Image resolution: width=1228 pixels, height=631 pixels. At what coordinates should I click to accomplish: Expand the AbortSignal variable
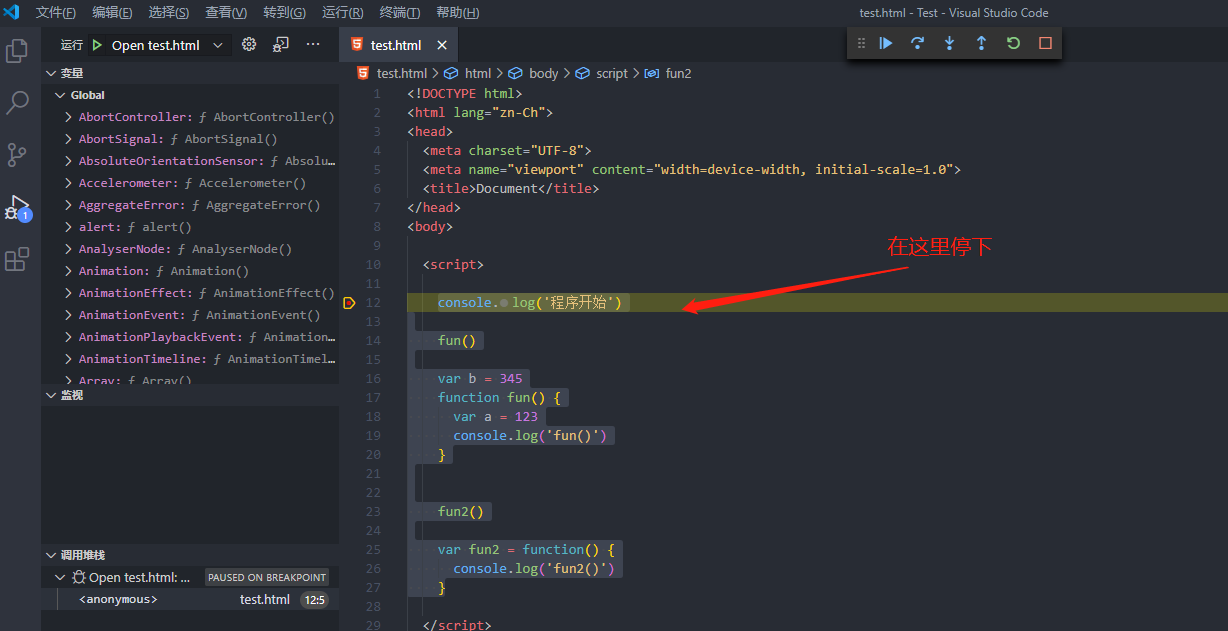click(68, 139)
